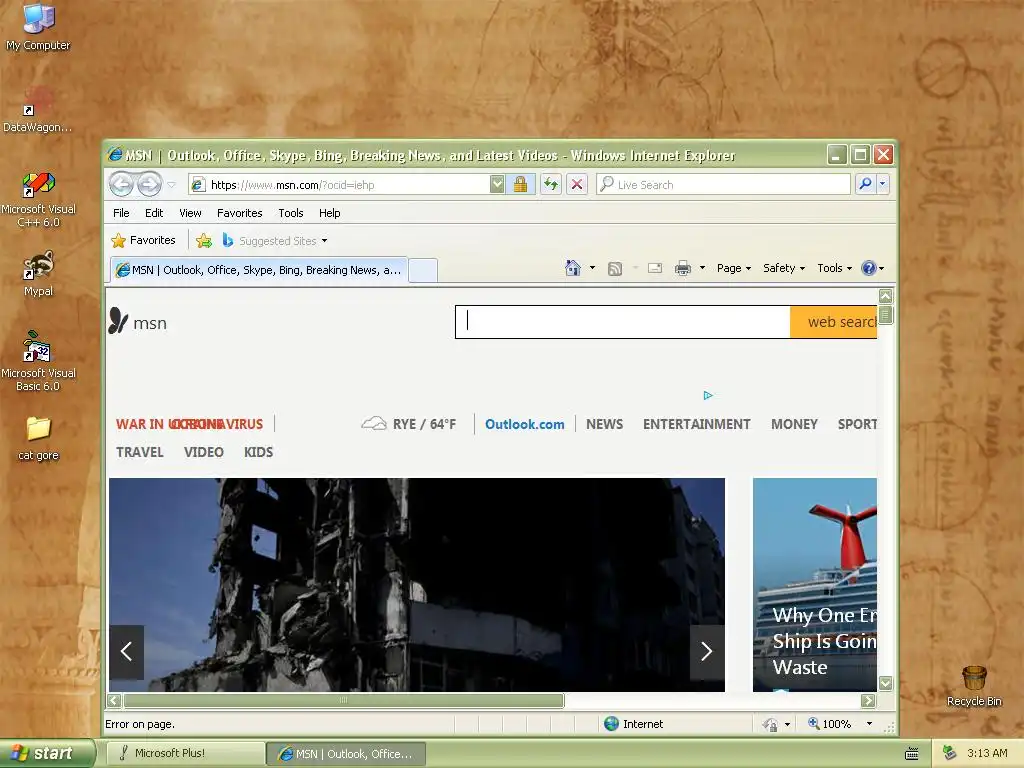1024x768 pixels.
Task: Click the MONEY navigation link
Action: [x=794, y=424]
